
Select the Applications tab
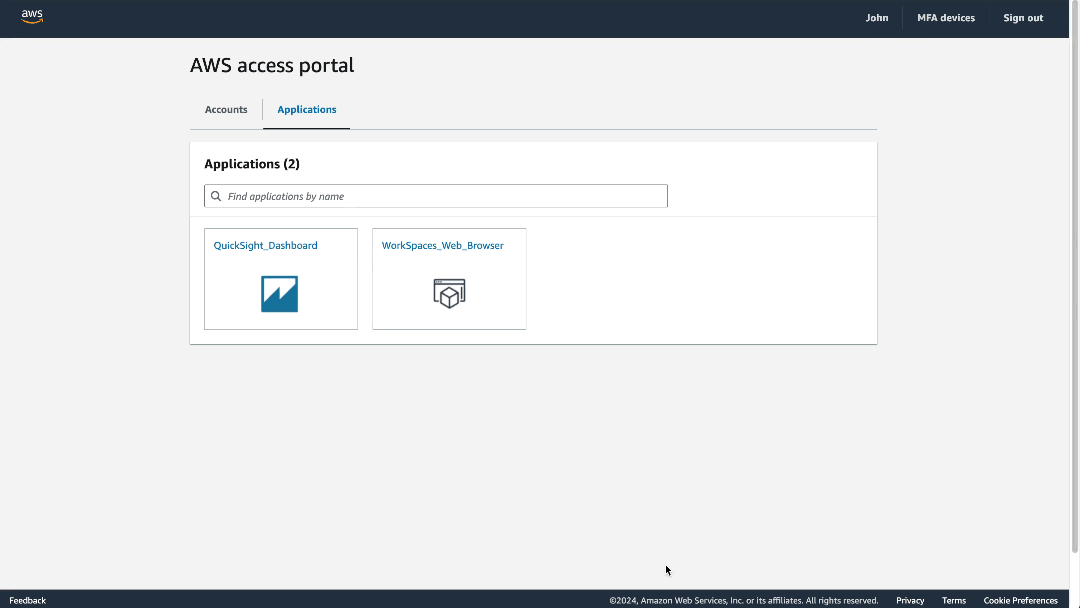point(307,109)
